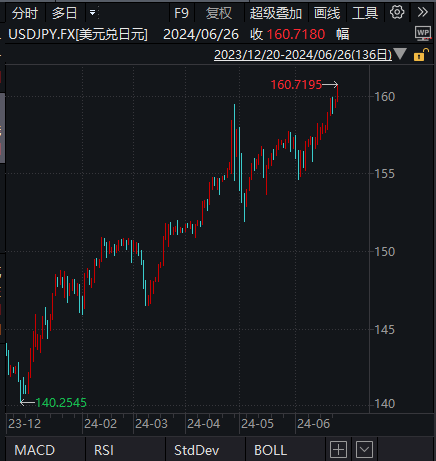
Task: Select MACD indicator tab
Action: [x=35, y=450]
